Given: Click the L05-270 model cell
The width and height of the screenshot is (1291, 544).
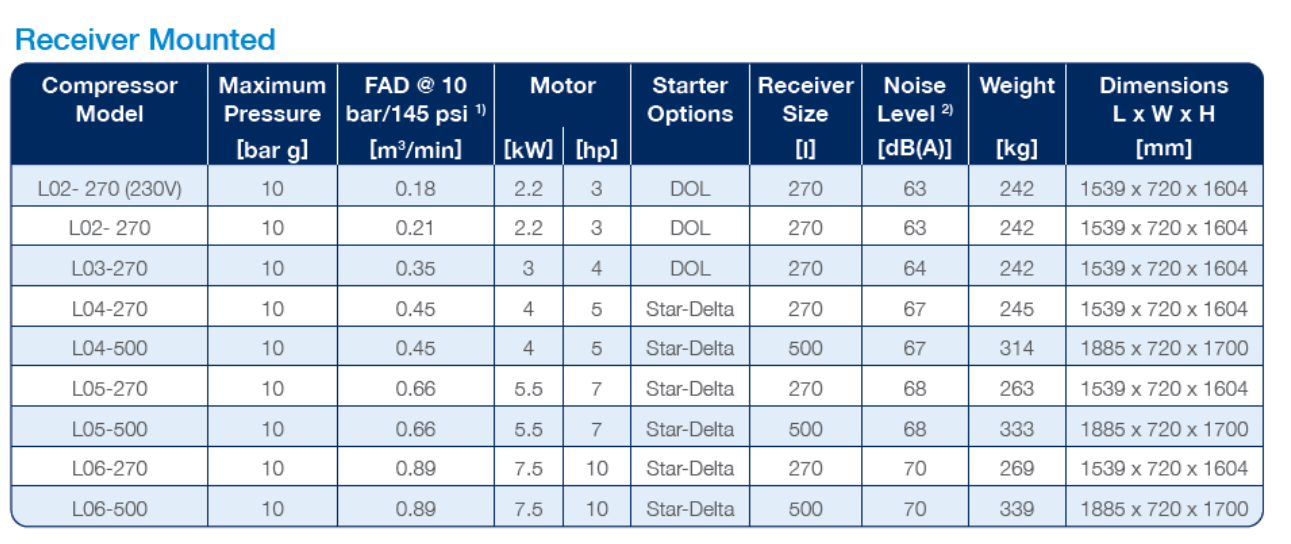Looking at the screenshot, I should pos(110,388).
